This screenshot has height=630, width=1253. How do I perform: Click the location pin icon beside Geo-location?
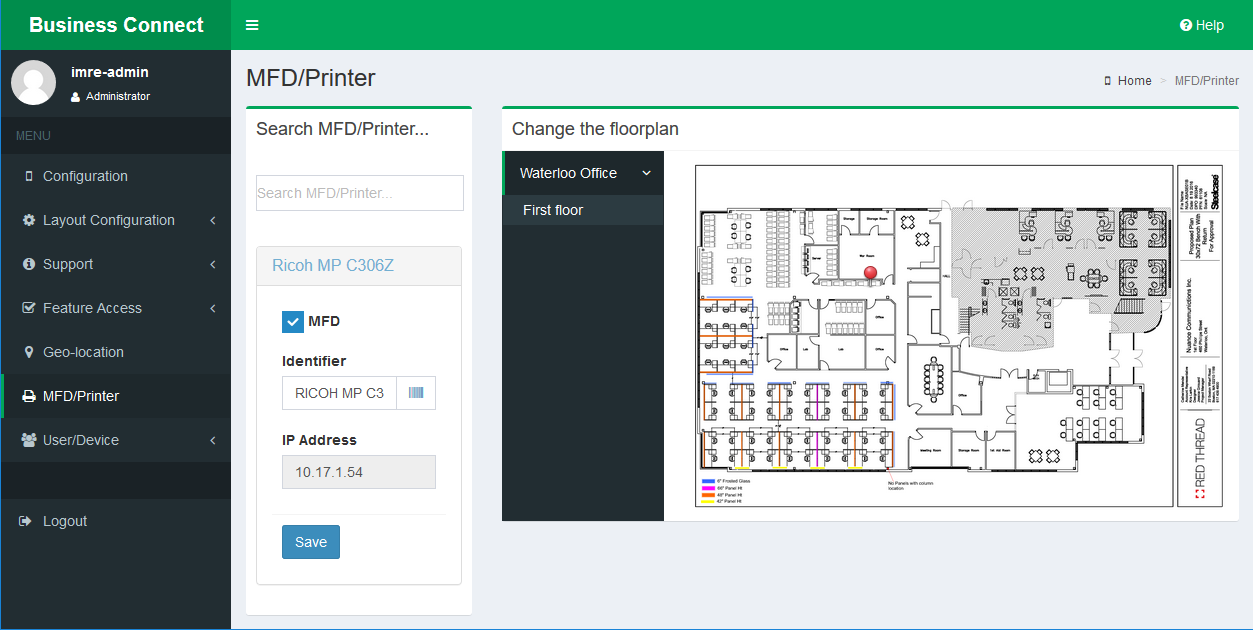pyautogui.click(x=29, y=352)
